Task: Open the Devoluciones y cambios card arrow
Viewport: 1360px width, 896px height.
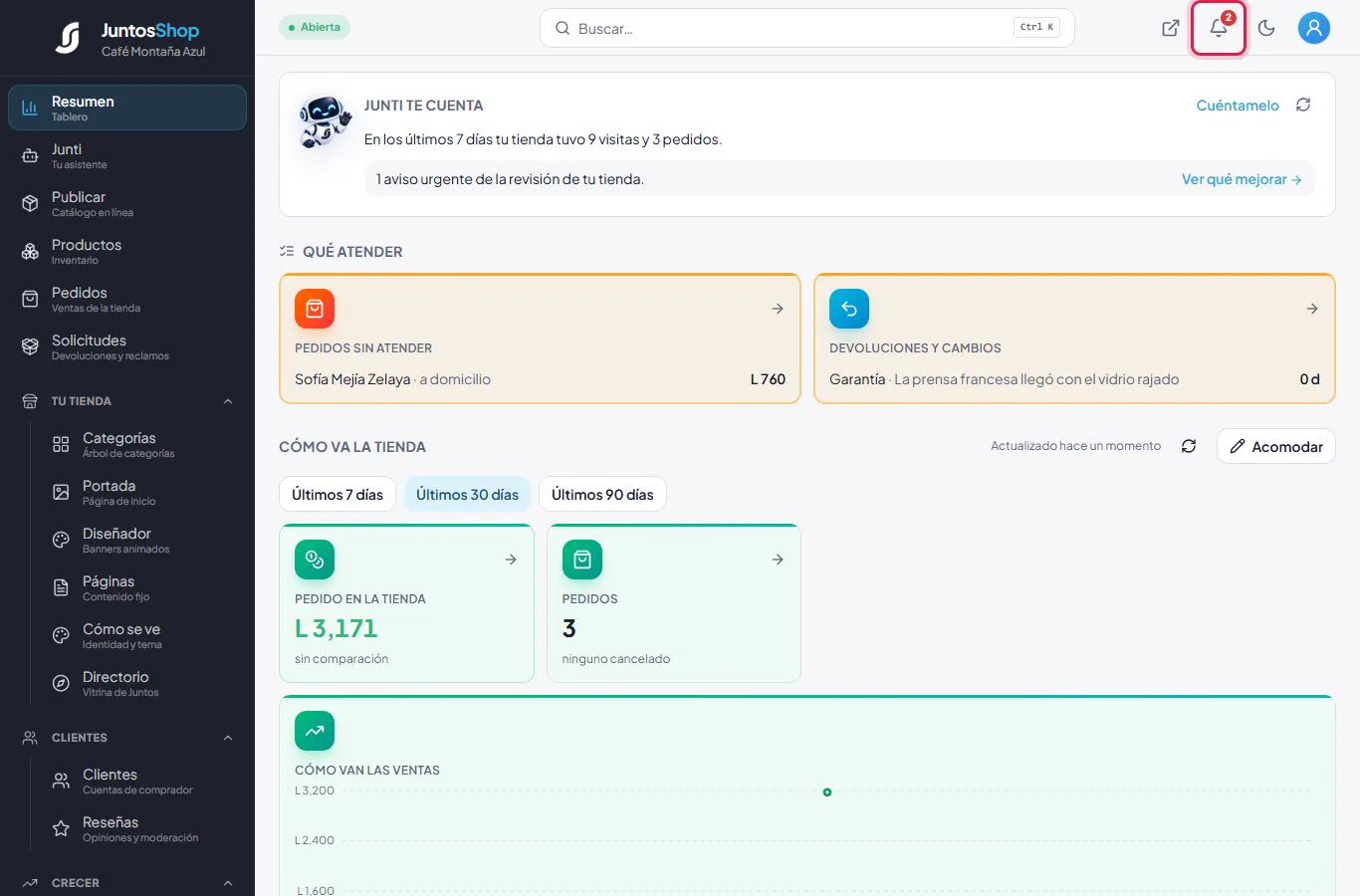Action: 1312,309
